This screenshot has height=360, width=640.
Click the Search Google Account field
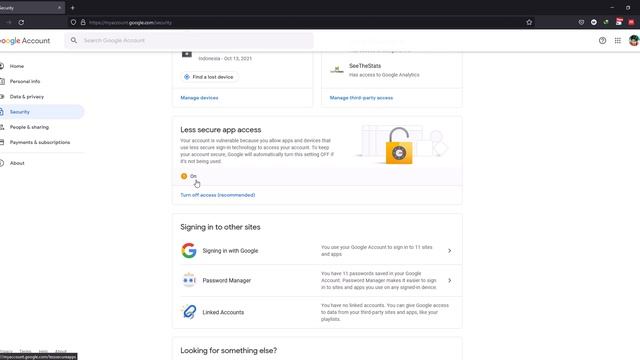coord(189,40)
